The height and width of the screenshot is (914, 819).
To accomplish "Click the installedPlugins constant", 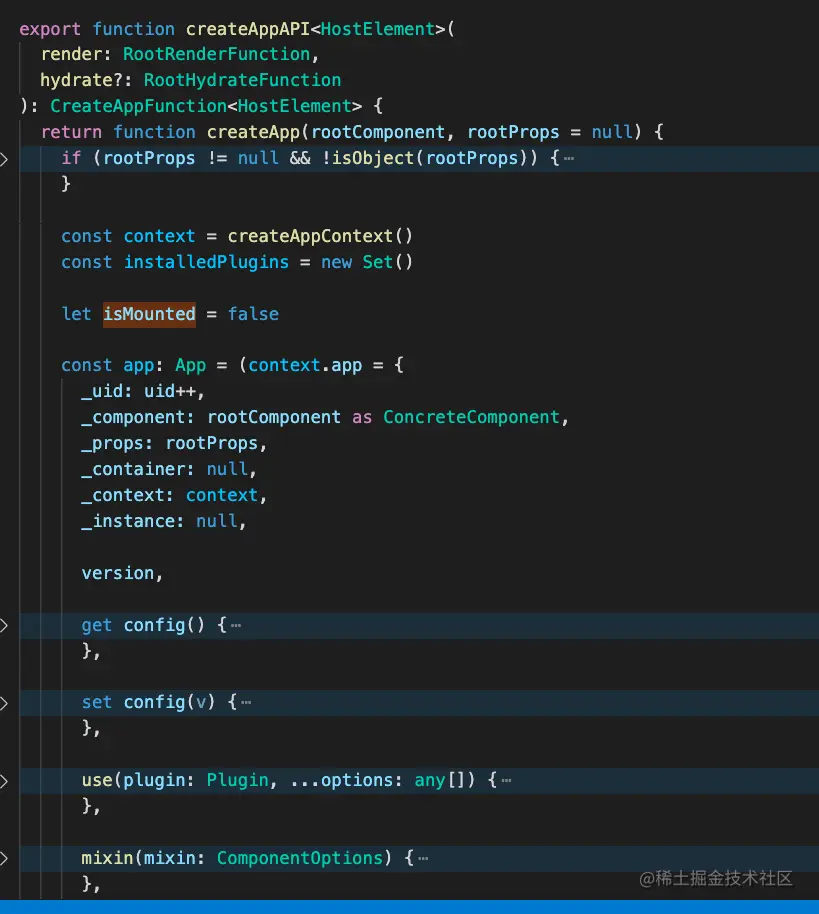I will pos(206,262).
